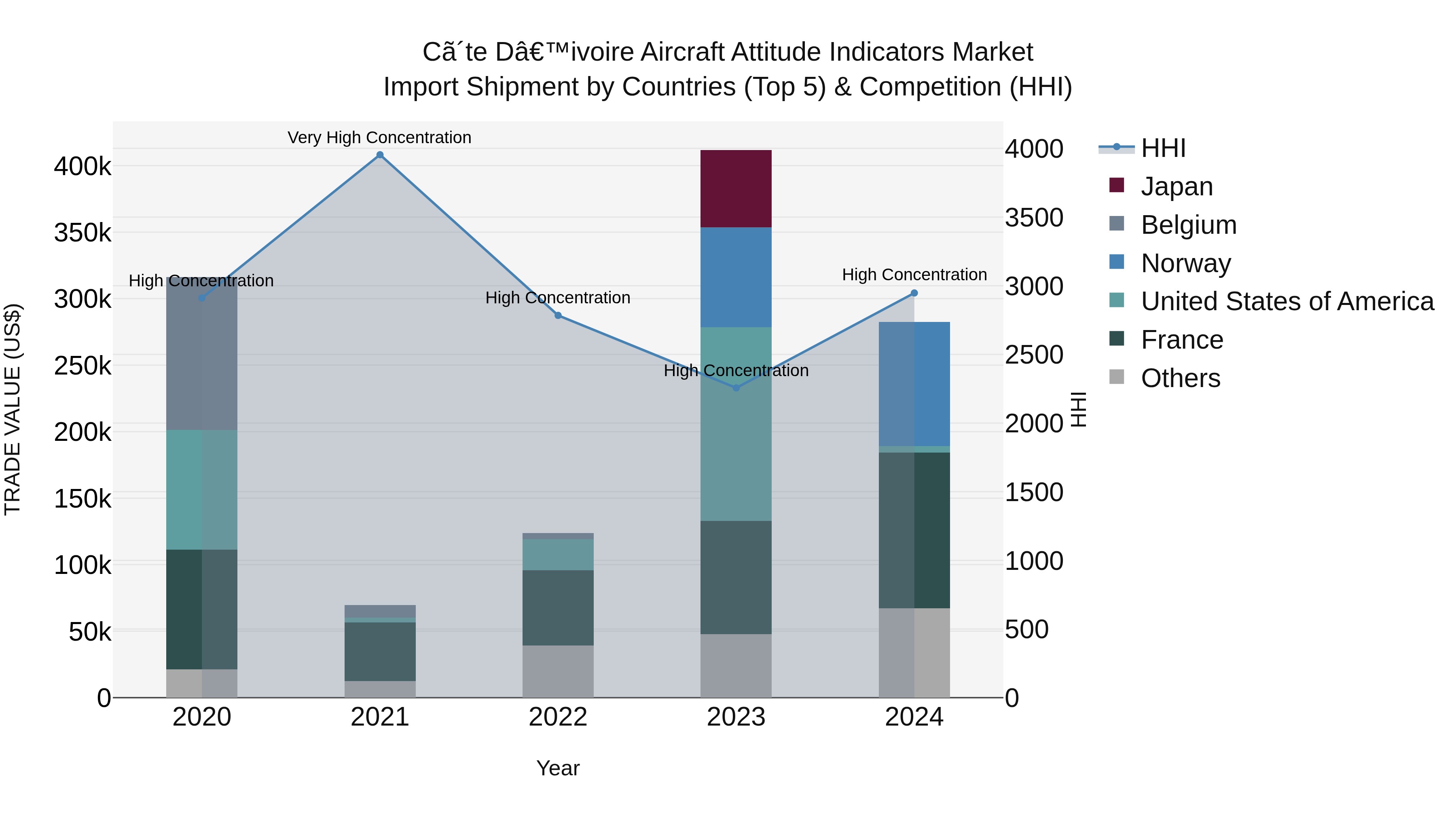The height and width of the screenshot is (819, 1456).
Task: Click the United States teal legend swatch
Action: coord(1116,300)
